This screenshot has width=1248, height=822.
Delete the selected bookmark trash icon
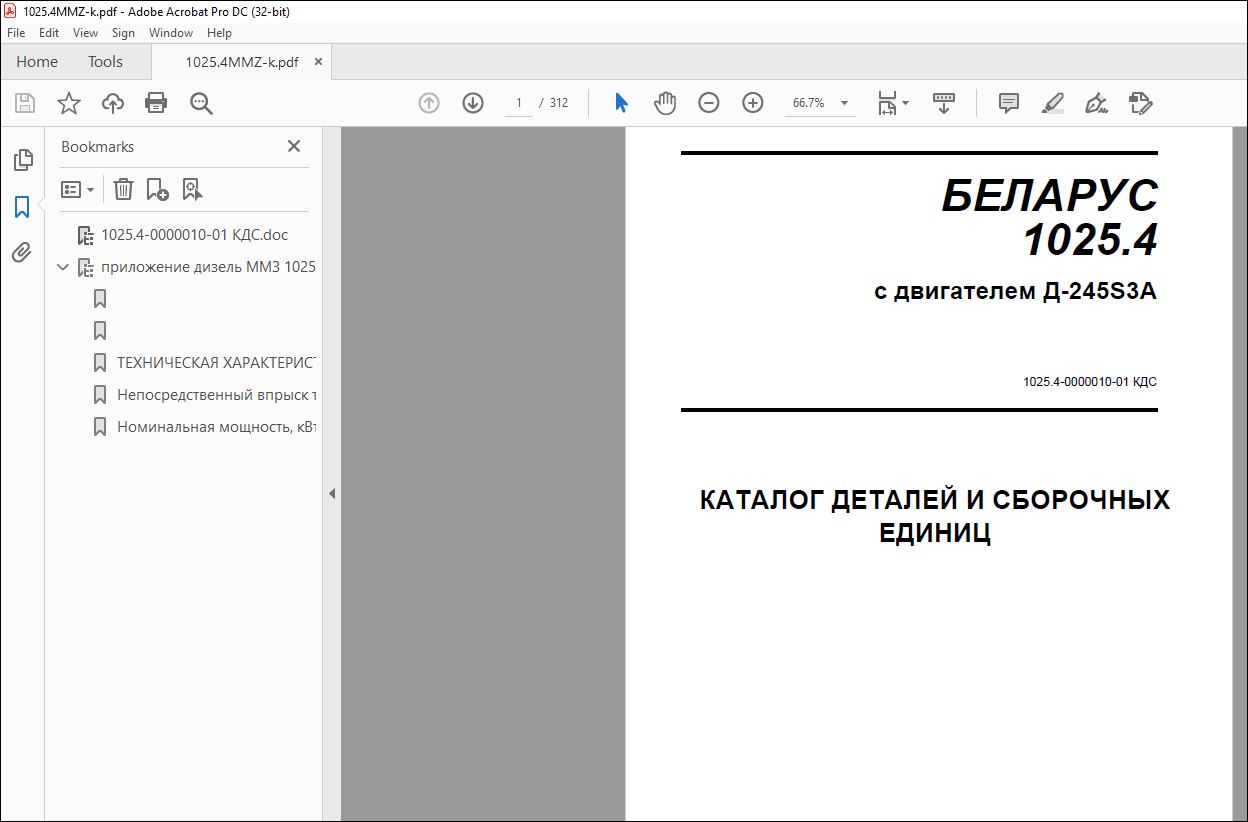click(x=123, y=189)
